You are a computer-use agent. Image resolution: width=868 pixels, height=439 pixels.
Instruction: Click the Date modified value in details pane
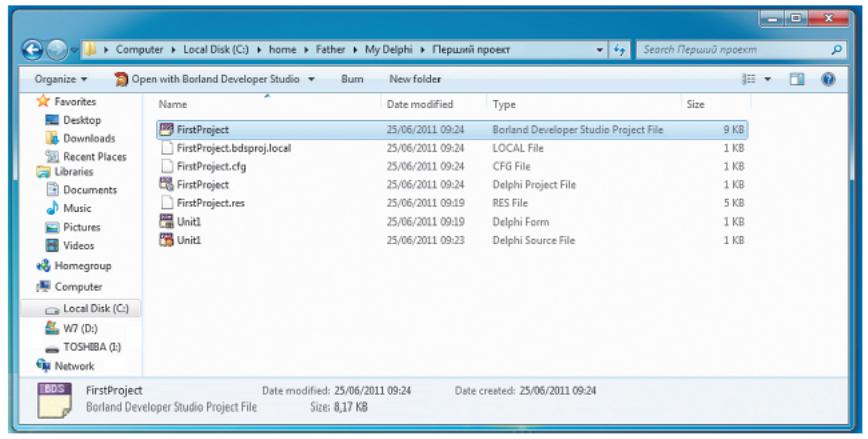click(x=373, y=391)
